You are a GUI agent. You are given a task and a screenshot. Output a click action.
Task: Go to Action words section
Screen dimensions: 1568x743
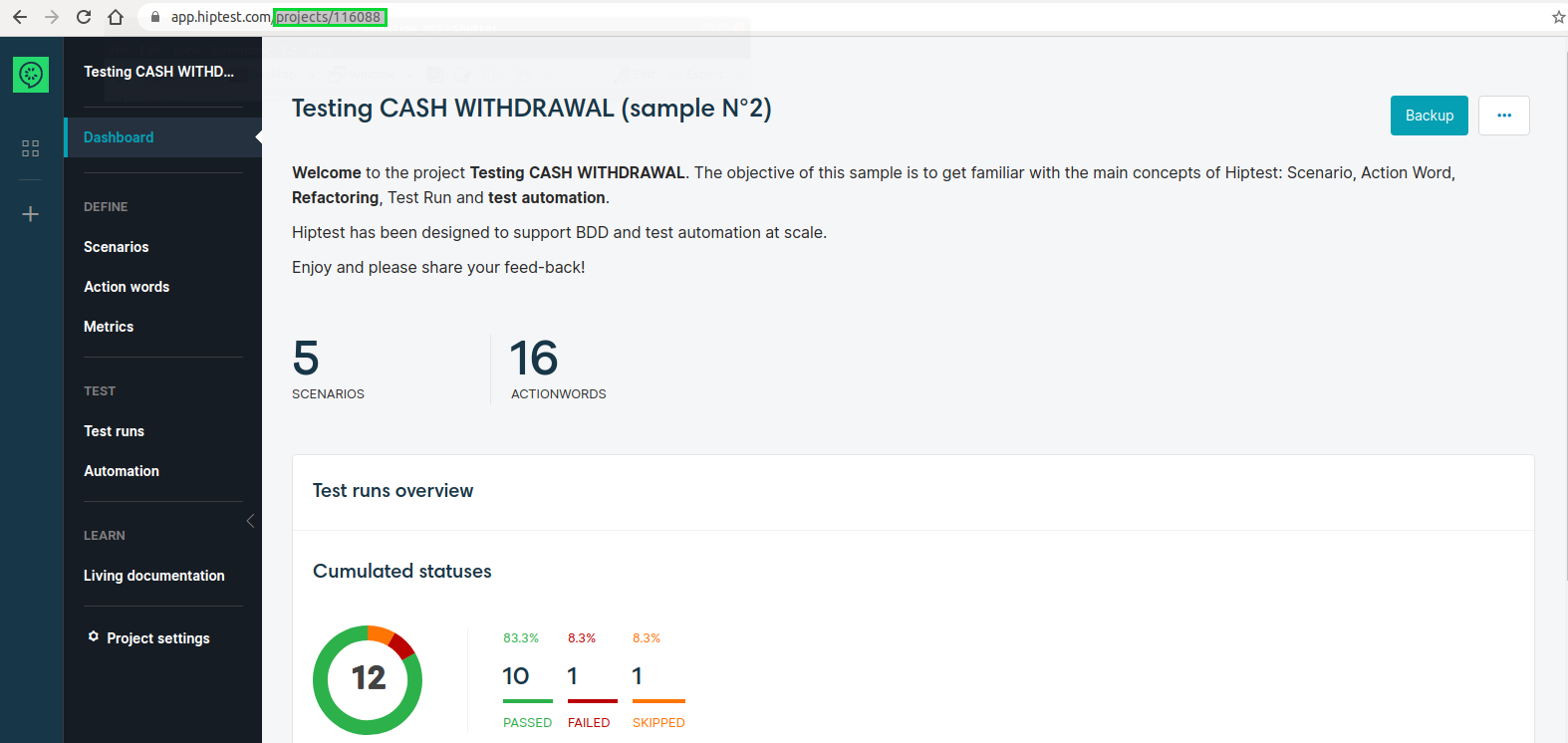coord(127,287)
